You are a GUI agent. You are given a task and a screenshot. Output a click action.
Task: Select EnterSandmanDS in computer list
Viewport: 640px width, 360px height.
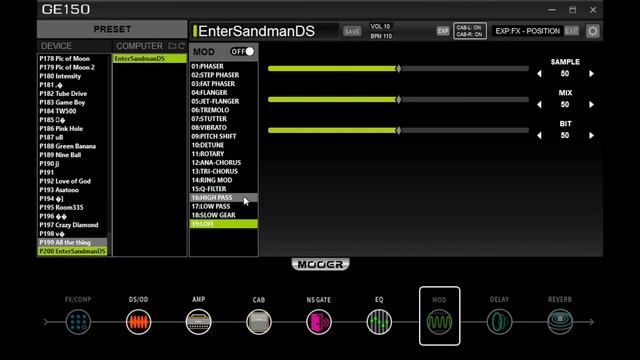click(x=149, y=58)
